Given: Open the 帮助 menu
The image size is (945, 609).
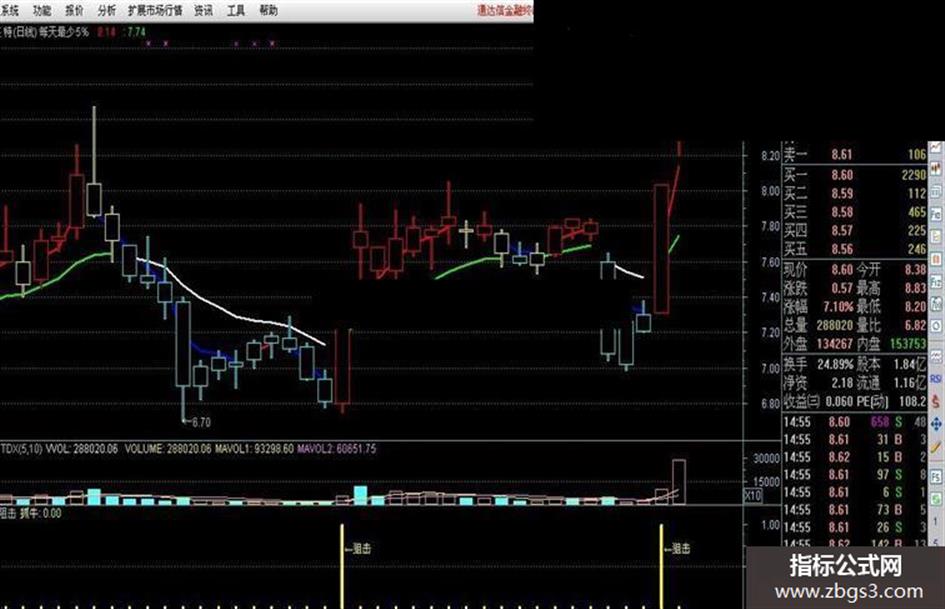Looking at the screenshot, I should click(268, 10).
